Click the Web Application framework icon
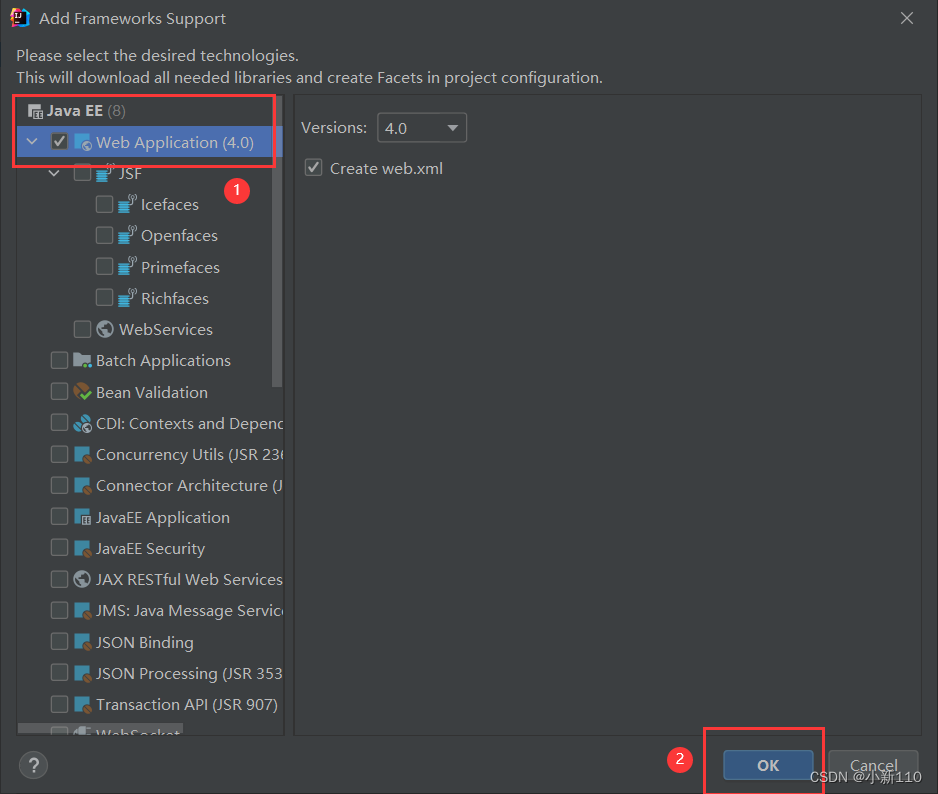Image resolution: width=938 pixels, height=794 pixels. coord(83,142)
